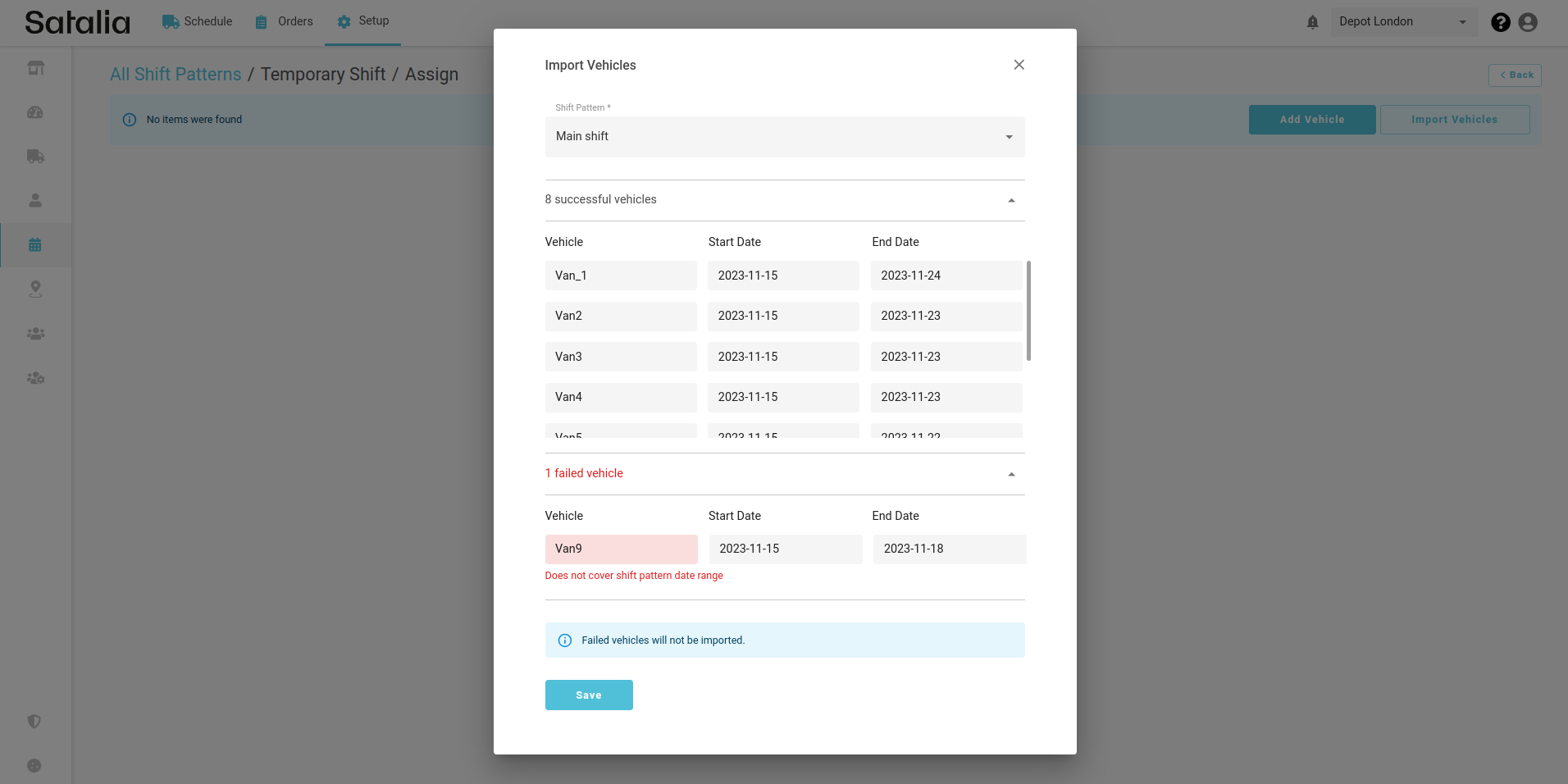Click the All Shift Patterns breadcrumb link
1568x784 pixels.
(x=175, y=75)
